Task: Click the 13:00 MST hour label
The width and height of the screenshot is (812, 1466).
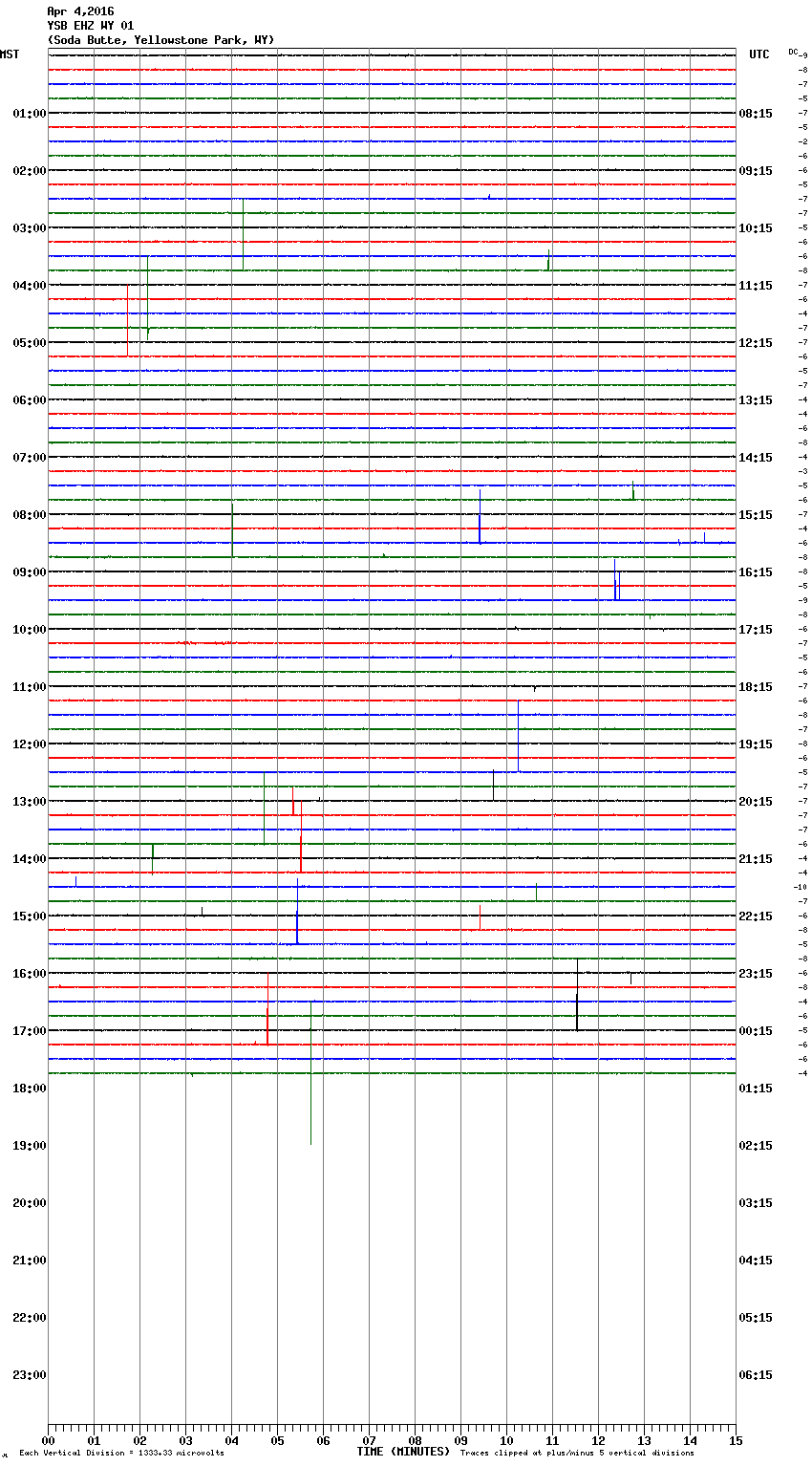Action: pos(30,802)
